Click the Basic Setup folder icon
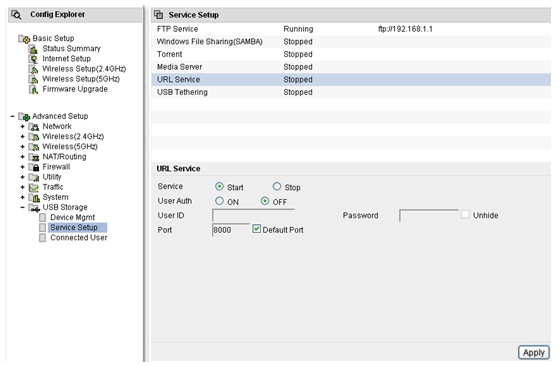 click(x=24, y=39)
